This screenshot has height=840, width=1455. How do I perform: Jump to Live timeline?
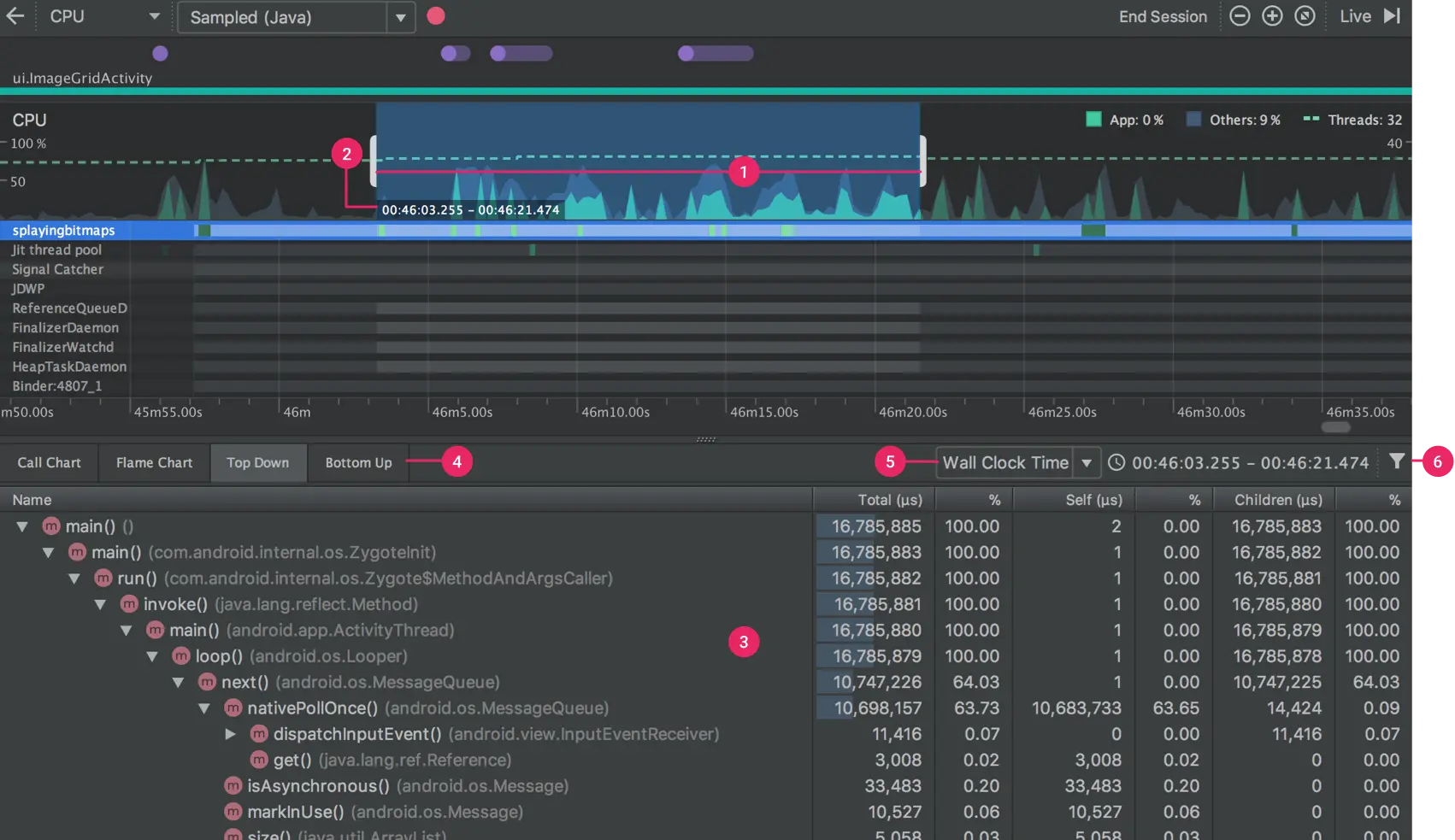(1355, 16)
